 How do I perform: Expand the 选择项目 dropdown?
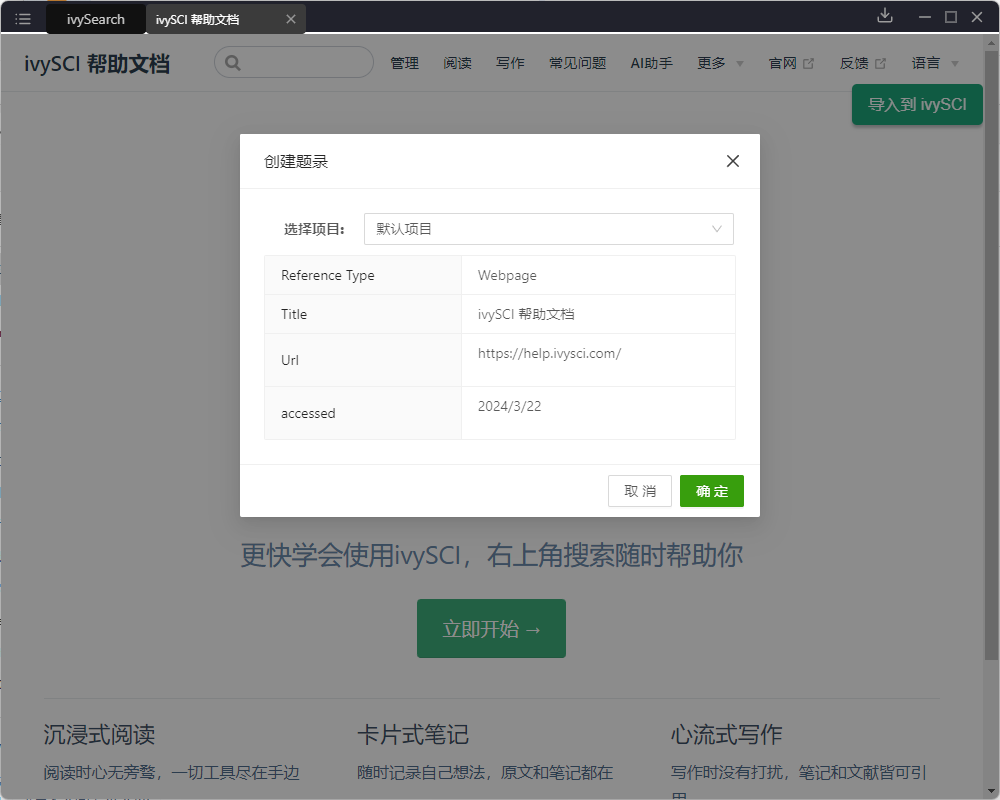coord(548,229)
